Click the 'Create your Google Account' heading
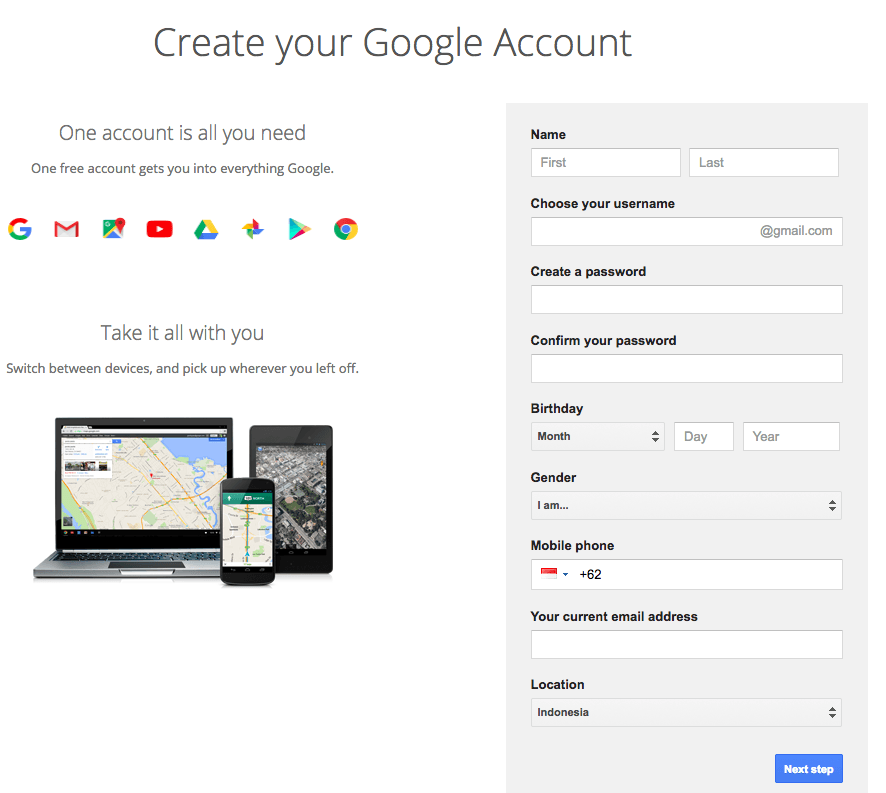The image size is (886, 793). tap(392, 44)
